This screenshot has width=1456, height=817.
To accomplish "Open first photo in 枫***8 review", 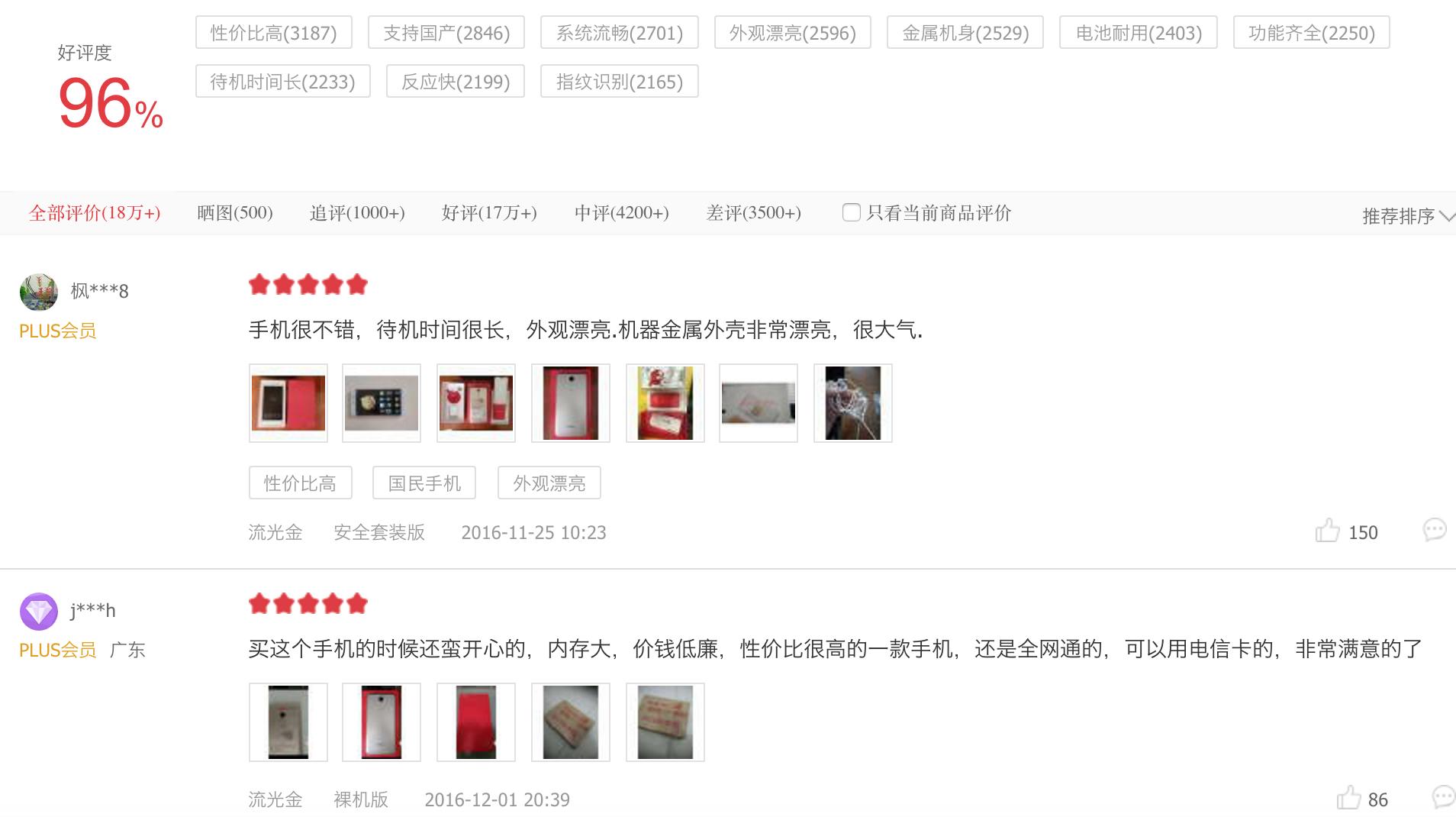I will pos(288,403).
